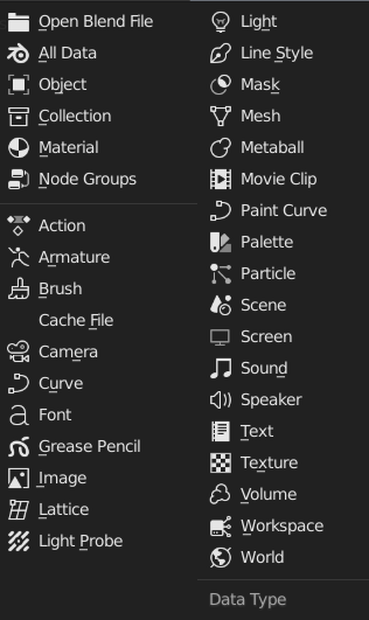Select the Line Style icon

220,53
